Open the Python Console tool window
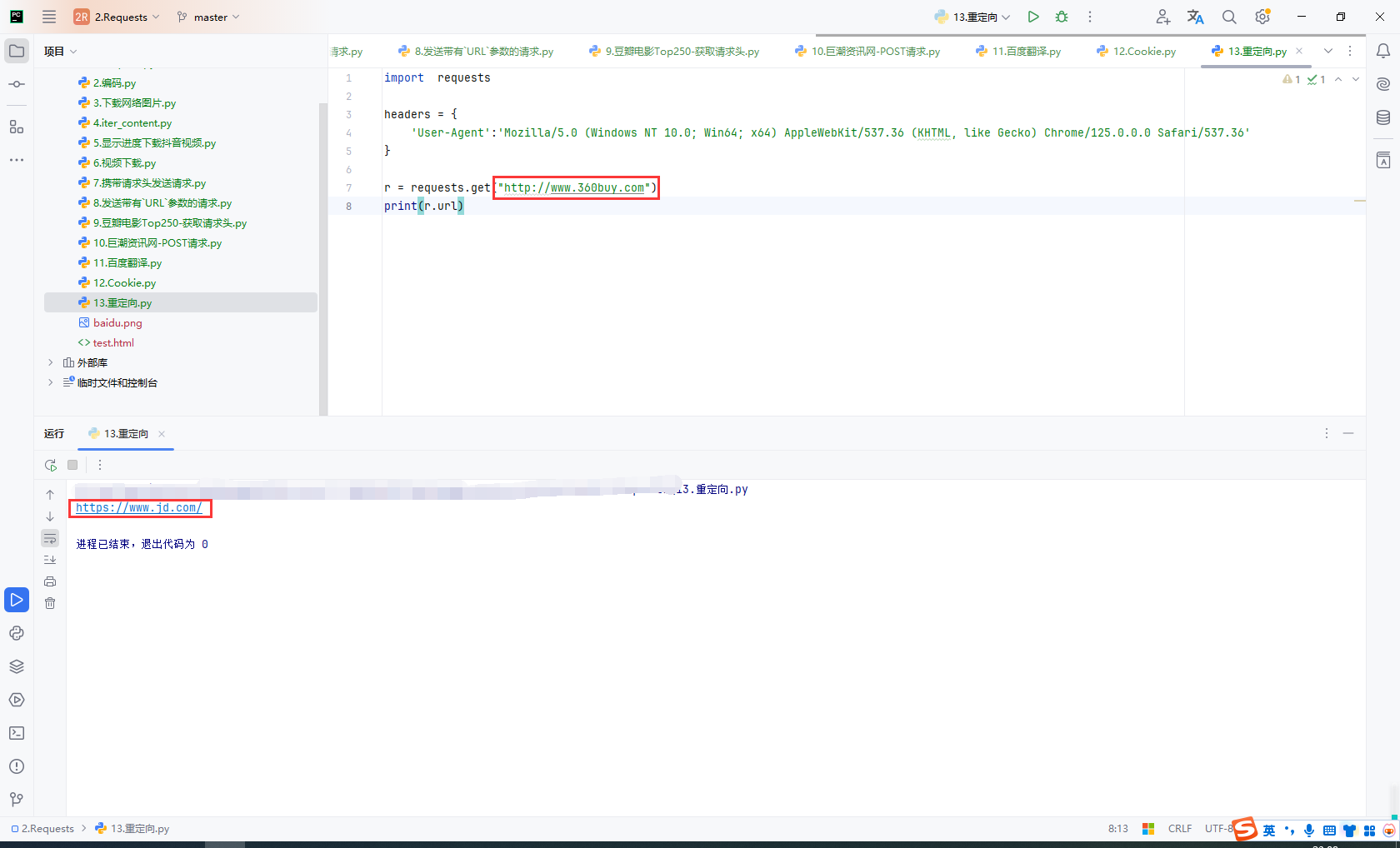Image resolution: width=1400 pixels, height=848 pixels. tap(17, 633)
